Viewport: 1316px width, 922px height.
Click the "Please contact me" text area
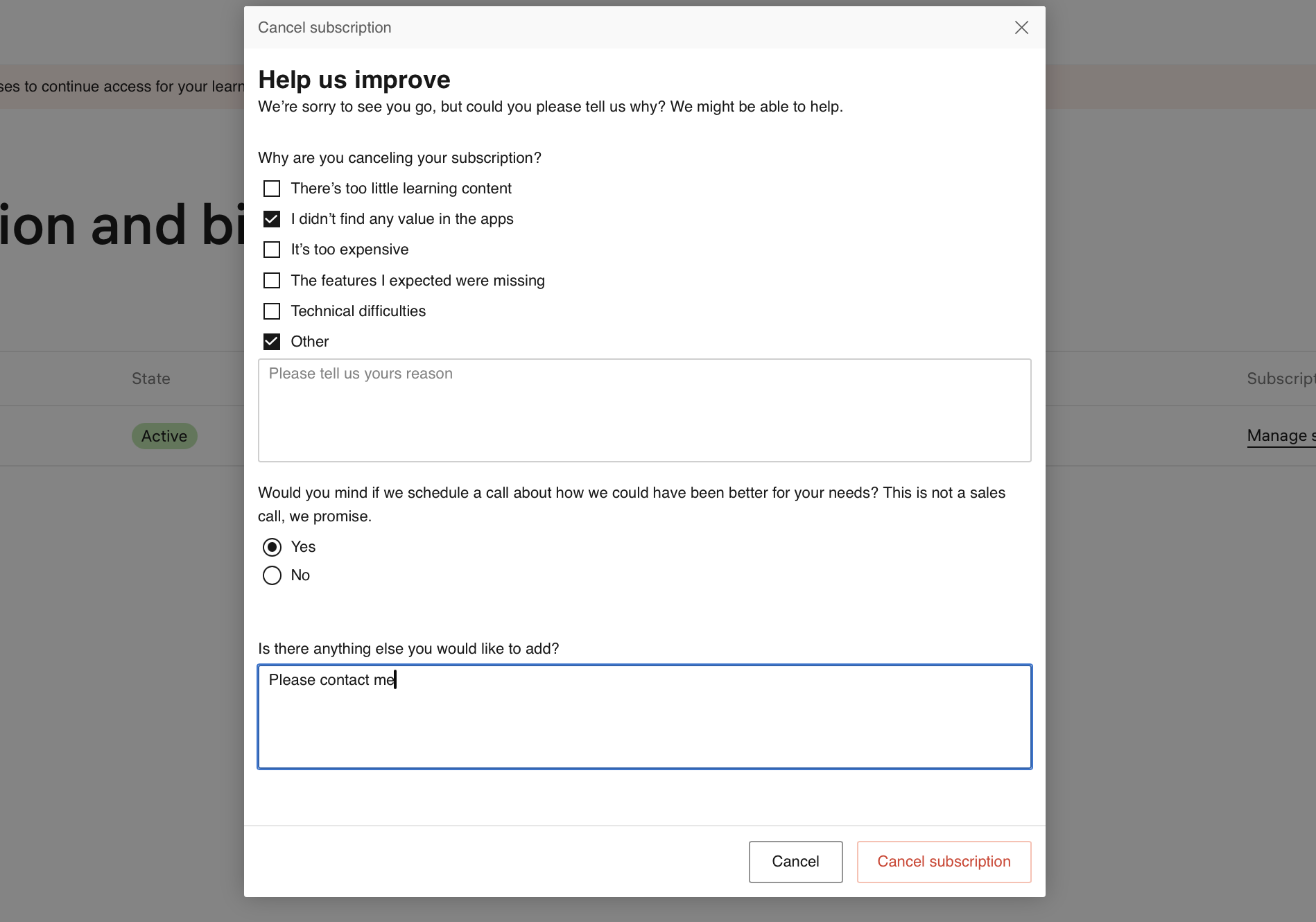pos(644,717)
